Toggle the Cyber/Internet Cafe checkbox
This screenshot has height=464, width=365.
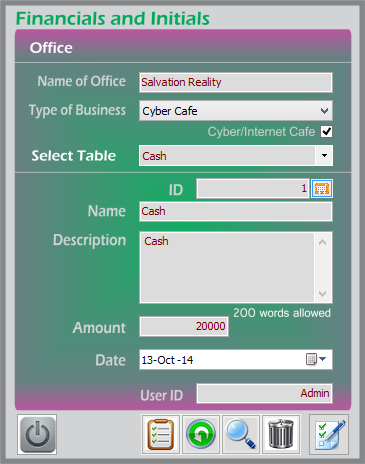point(326,131)
